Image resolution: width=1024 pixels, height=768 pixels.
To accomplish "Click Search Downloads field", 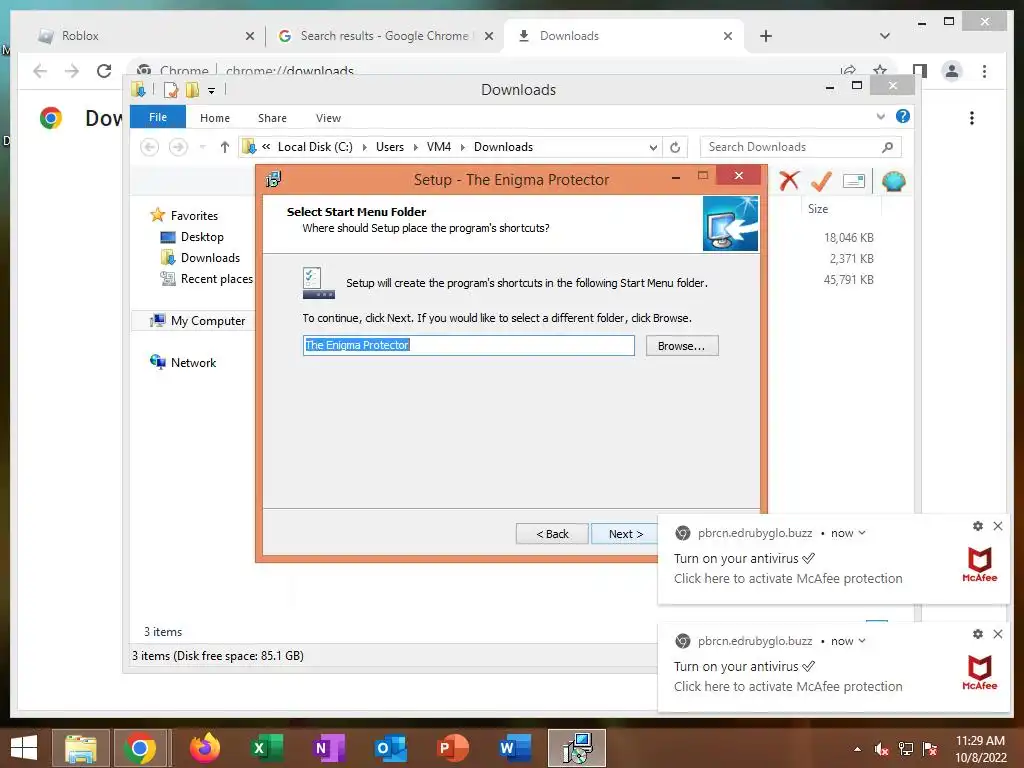I will point(790,147).
